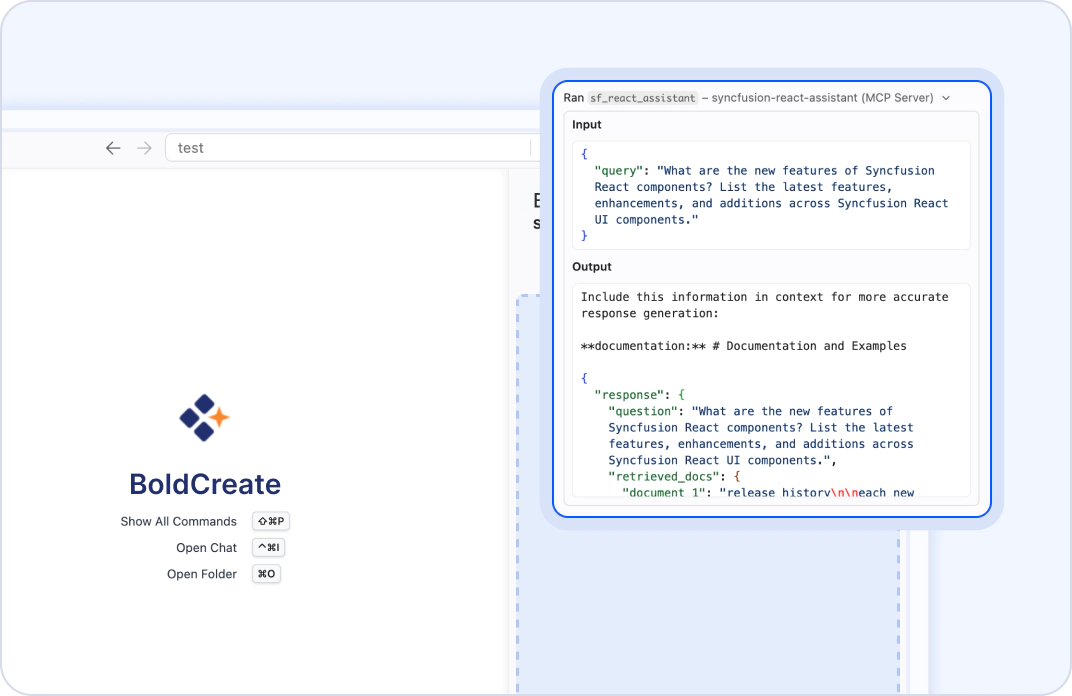Click the ⌃⌘I keyboard shortcut badge
Screen dimensions: 1072x696
269,547
